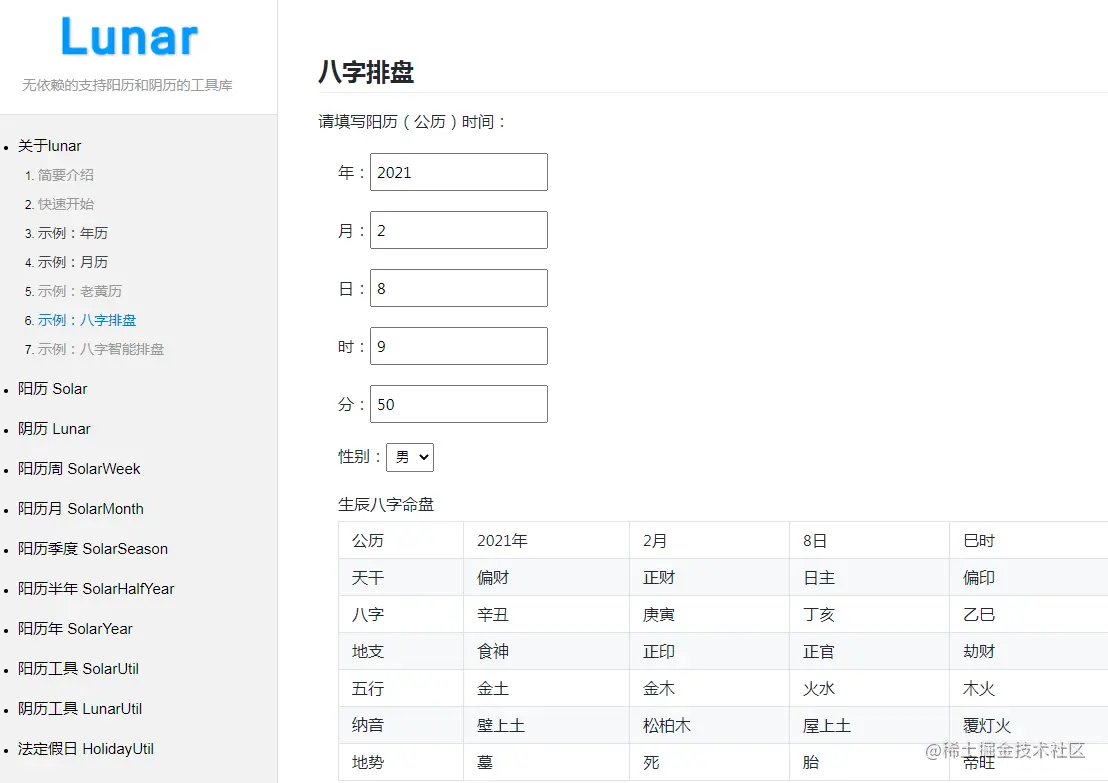Image resolution: width=1108 pixels, height=783 pixels.
Task: Open the 阳历年 SolarYear section
Action: pyautogui.click(x=75, y=628)
